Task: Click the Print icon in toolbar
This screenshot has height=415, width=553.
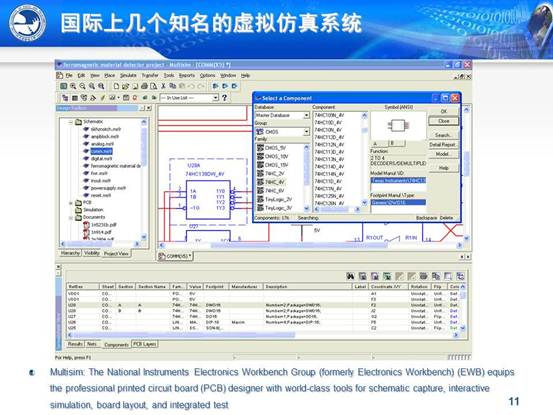Action: click(144, 86)
